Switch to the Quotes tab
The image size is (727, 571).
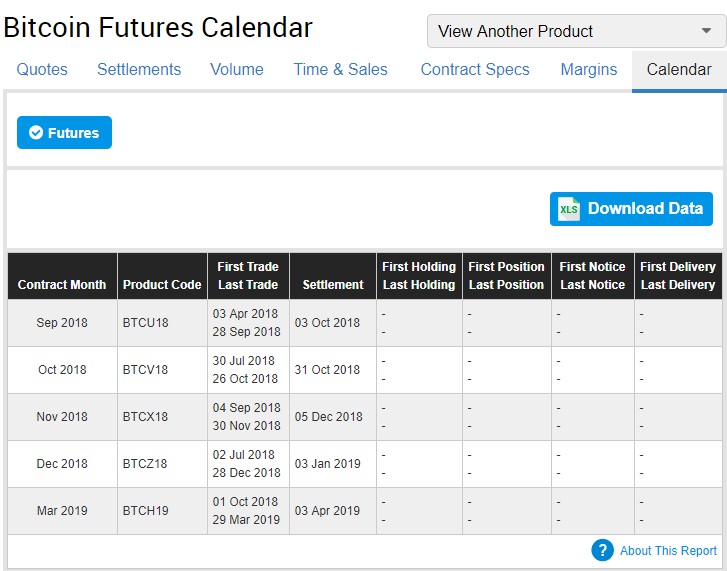pyautogui.click(x=42, y=70)
